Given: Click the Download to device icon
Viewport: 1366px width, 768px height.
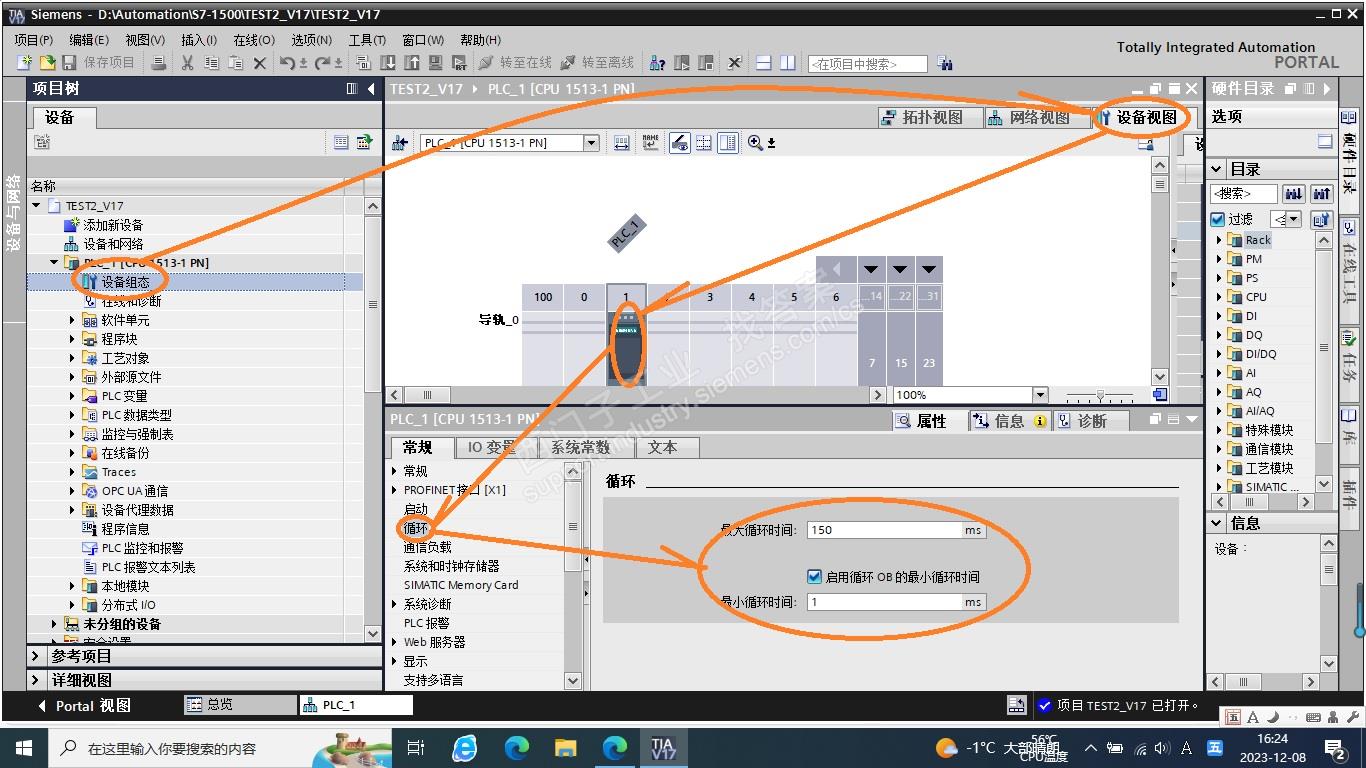Looking at the screenshot, I should tap(388, 63).
